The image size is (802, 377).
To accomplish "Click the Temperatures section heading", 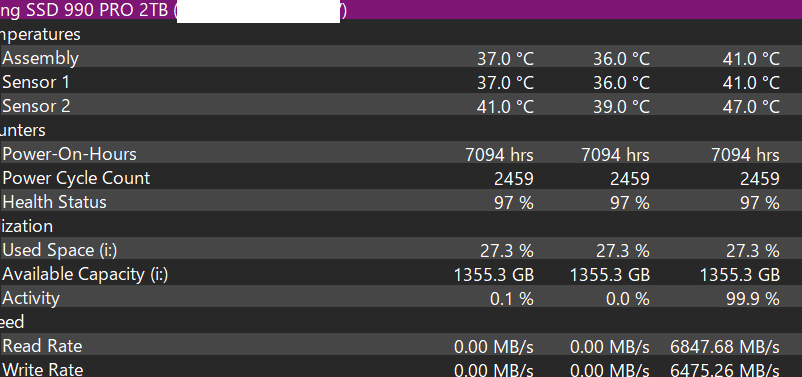I will click(x=40, y=34).
